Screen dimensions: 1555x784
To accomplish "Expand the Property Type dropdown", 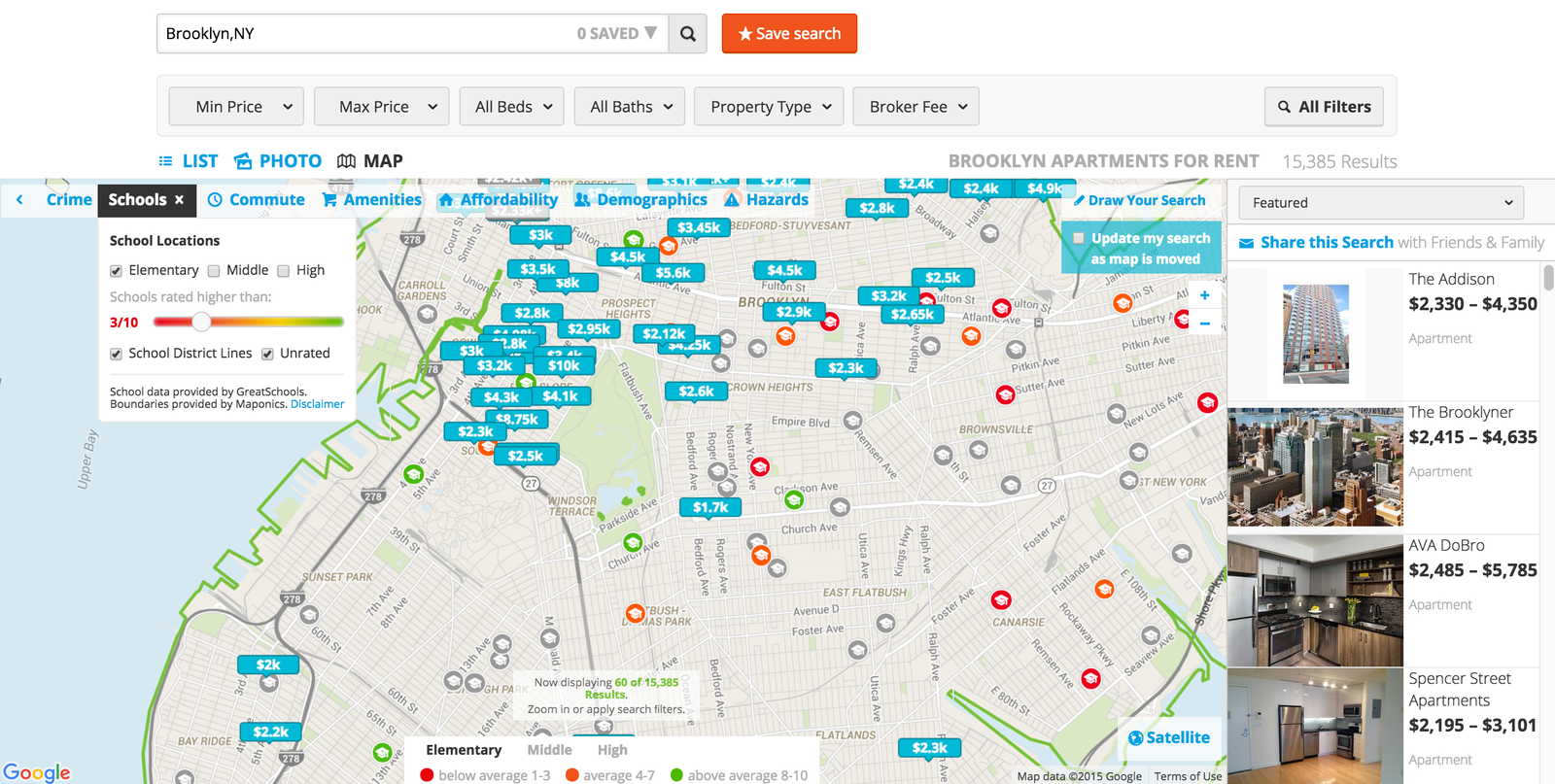I will (770, 107).
